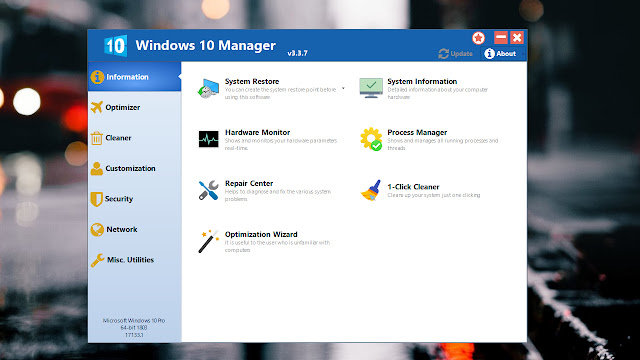The height and width of the screenshot is (360, 640).
Task: Open the 1-Click Cleaner title link
Action: click(413, 187)
